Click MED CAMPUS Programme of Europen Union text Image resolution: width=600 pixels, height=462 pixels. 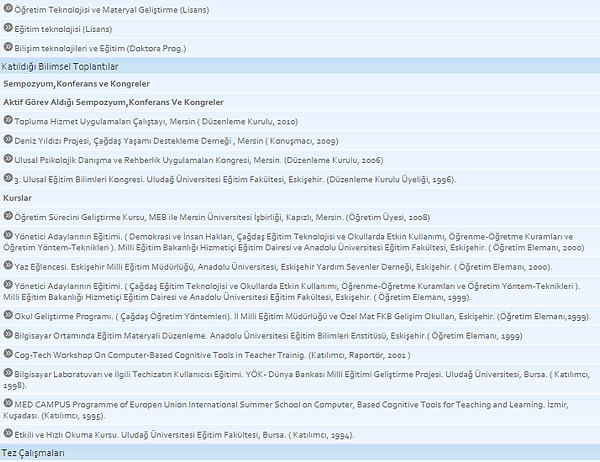(x=286, y=410)
